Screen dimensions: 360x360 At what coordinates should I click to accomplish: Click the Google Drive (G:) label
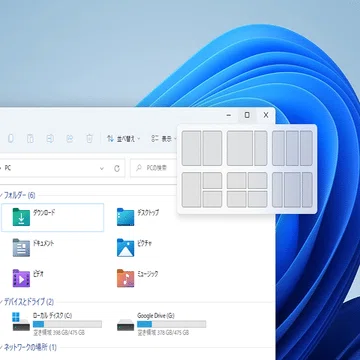pos(156,315)
